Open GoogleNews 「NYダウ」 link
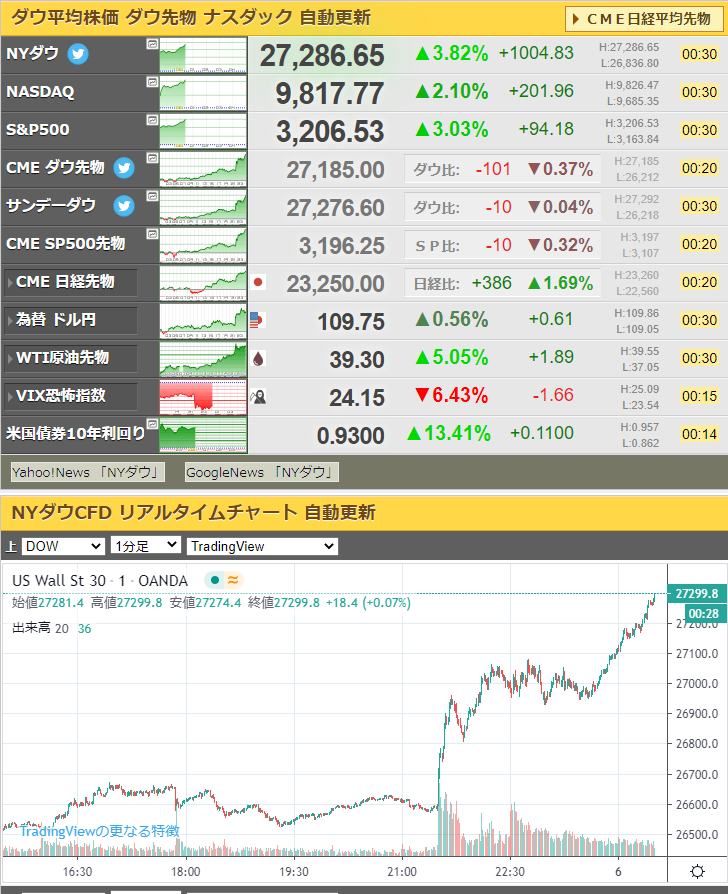The height and width of the screenshot is (894, 728). click(262, 472)
